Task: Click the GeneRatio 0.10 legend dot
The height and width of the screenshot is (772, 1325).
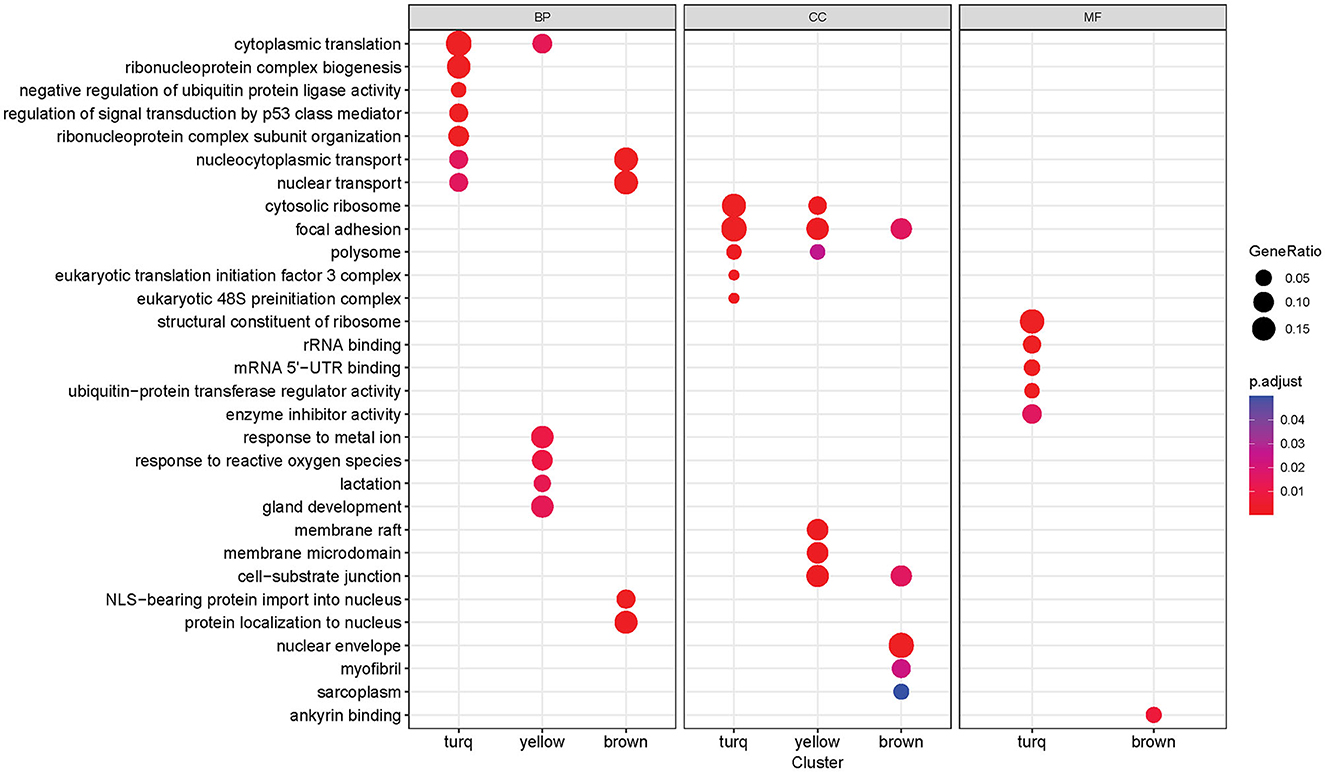Action: pos(1264,301)
